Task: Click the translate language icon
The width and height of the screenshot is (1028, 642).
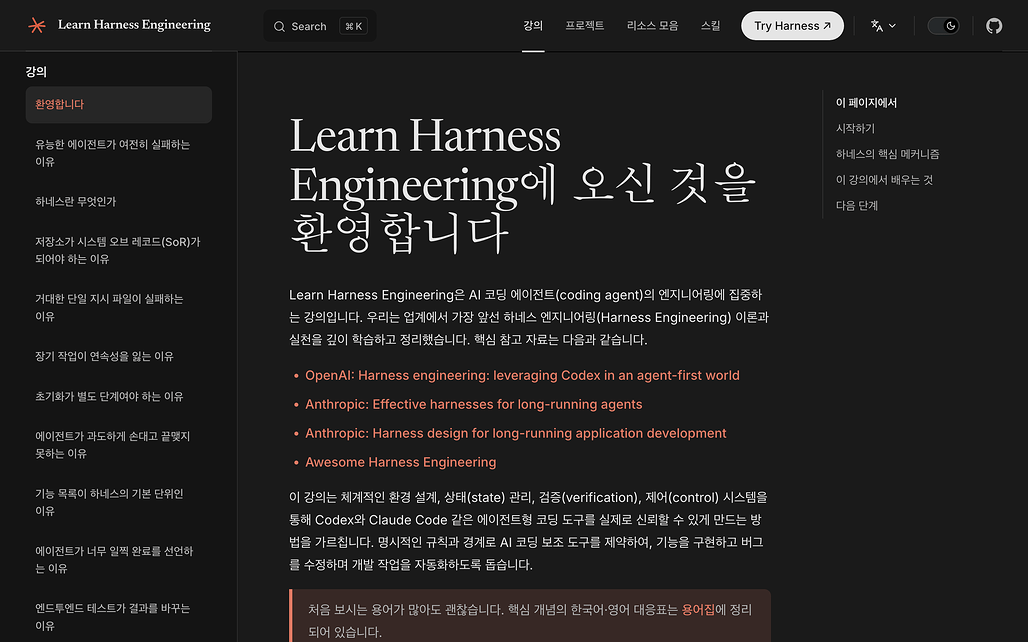Action: coord(877,26)
